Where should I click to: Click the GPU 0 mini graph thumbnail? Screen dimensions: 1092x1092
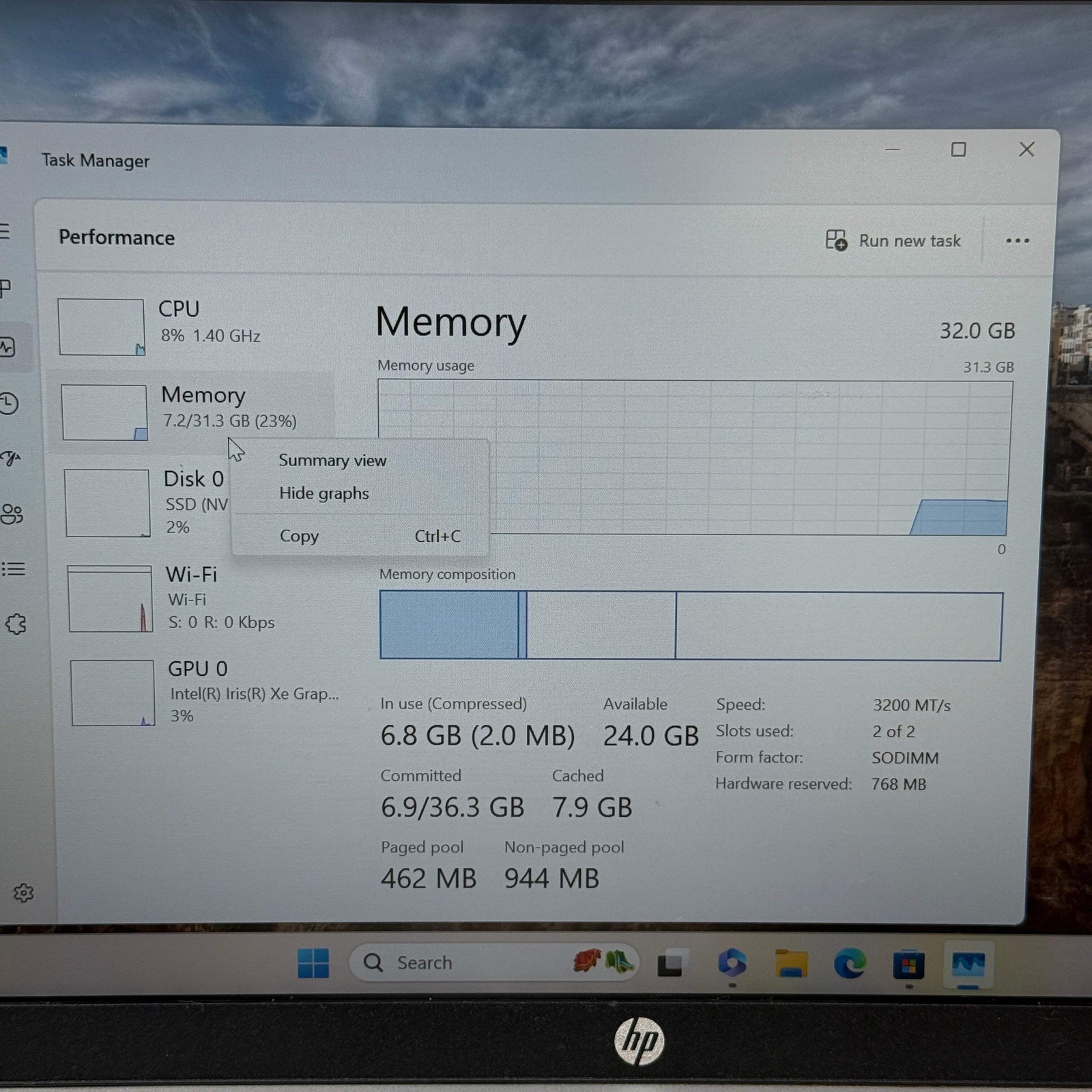click(113, 693)
